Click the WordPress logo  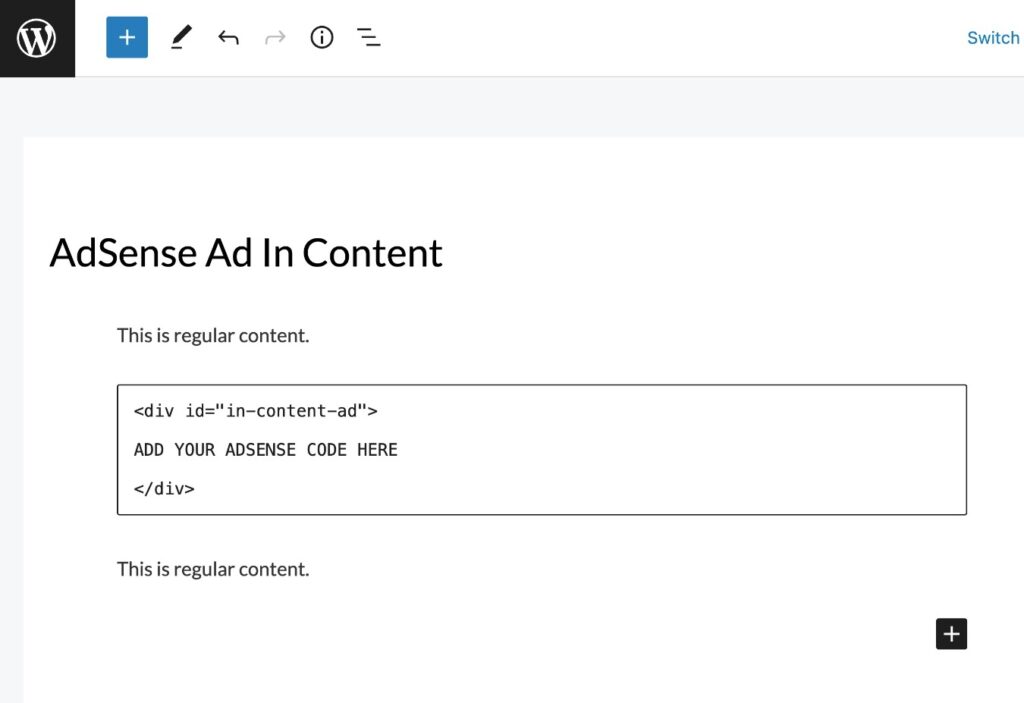37,38
